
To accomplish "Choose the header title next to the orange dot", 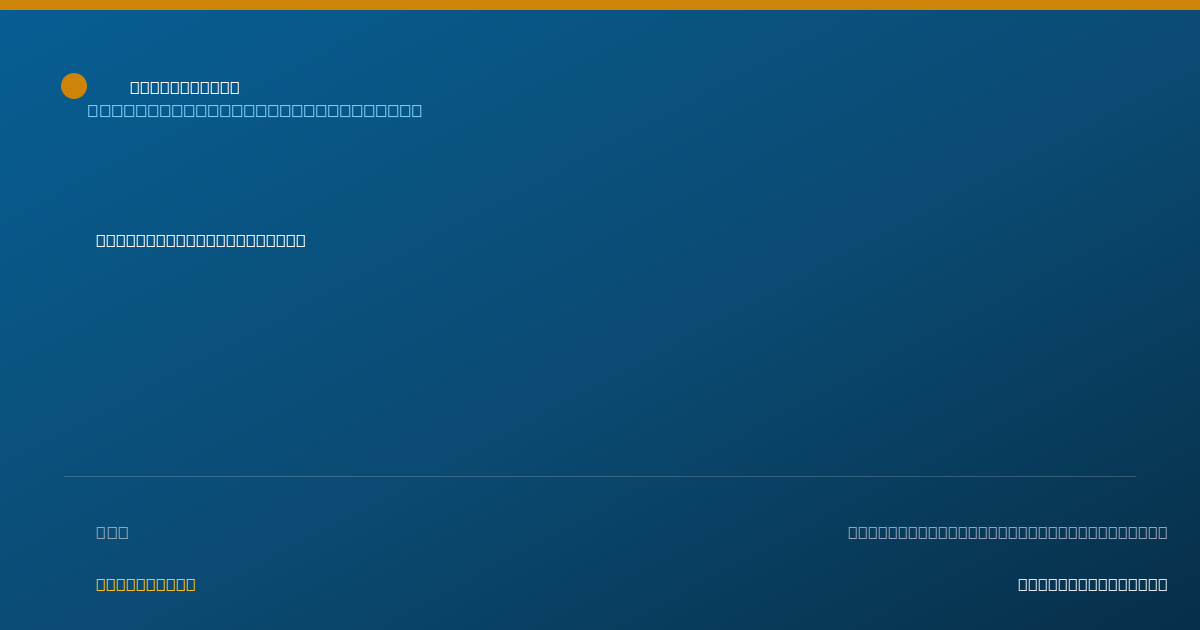I will click(x=185, y=87).
